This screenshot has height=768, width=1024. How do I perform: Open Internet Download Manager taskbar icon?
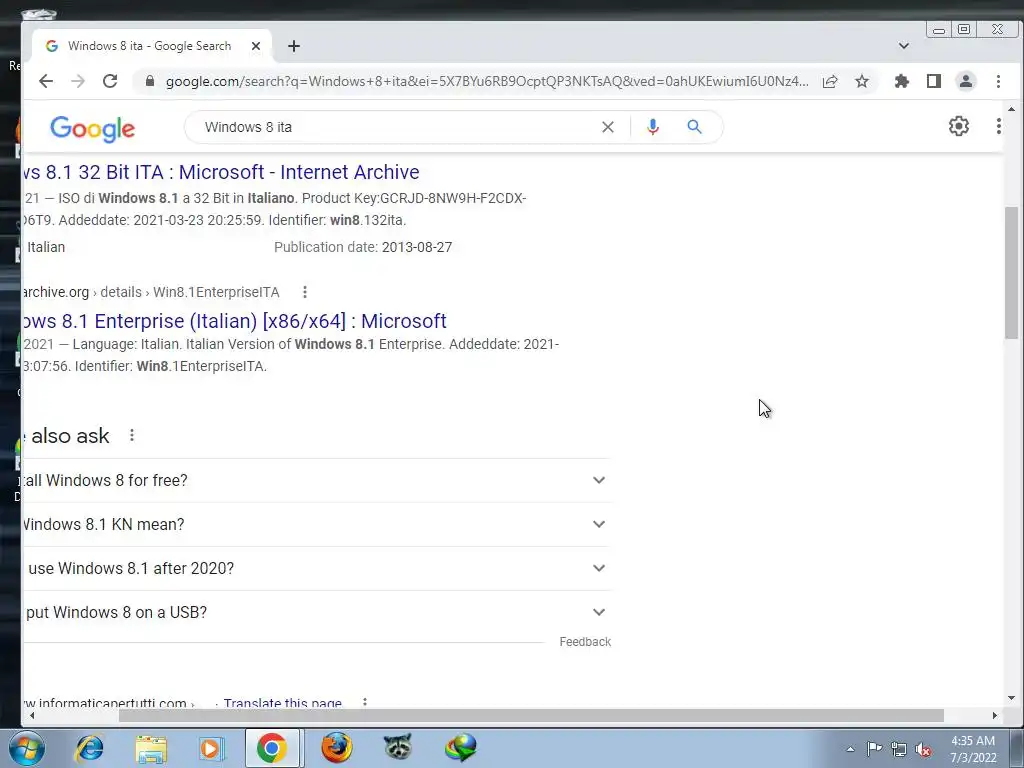(x=460, y=748)
